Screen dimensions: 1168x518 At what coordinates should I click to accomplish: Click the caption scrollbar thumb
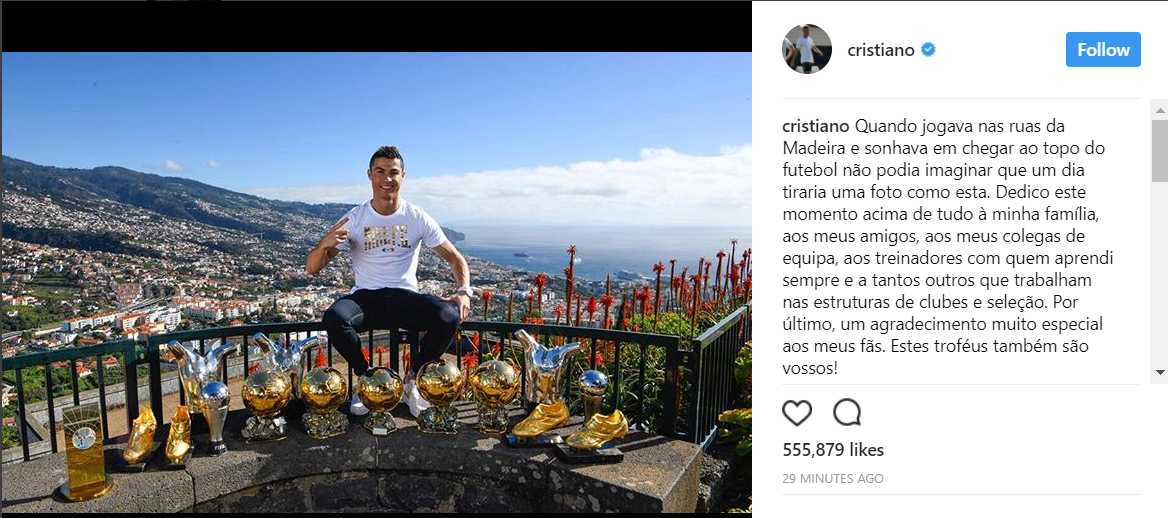click(1160, 150)
